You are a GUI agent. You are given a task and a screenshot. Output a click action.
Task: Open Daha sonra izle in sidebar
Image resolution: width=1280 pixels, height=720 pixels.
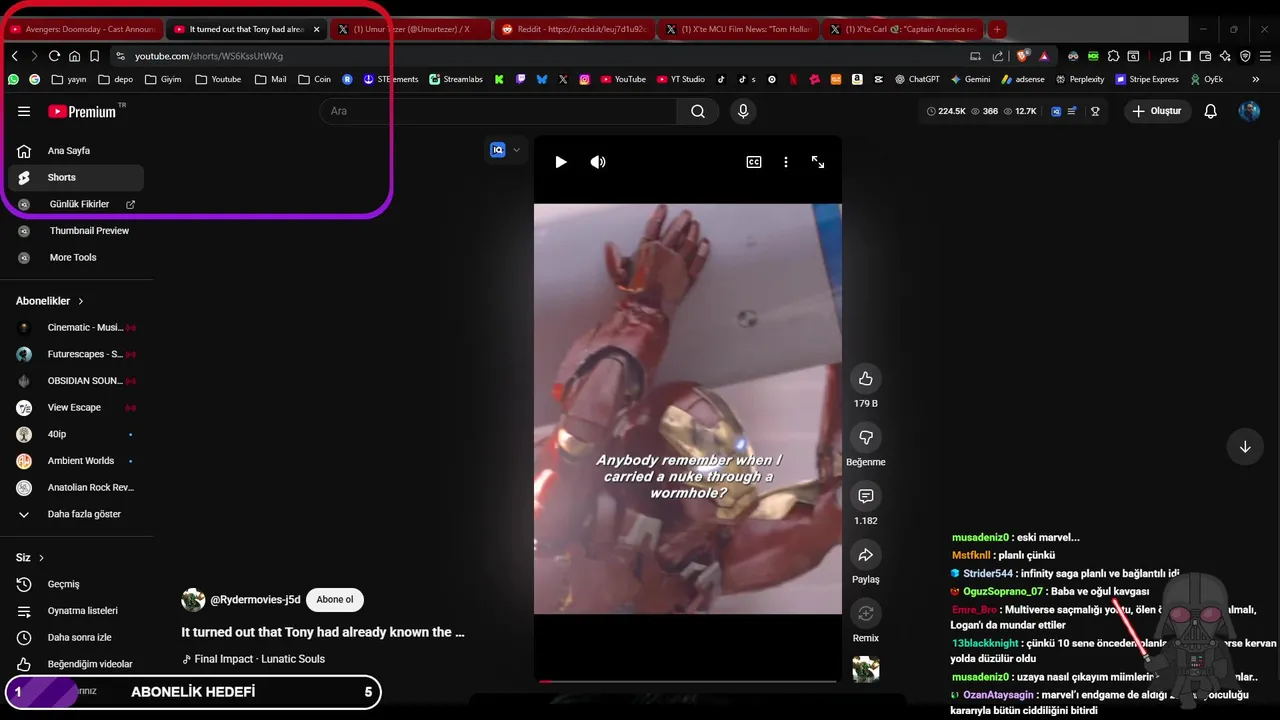click(x=76, y=637)
